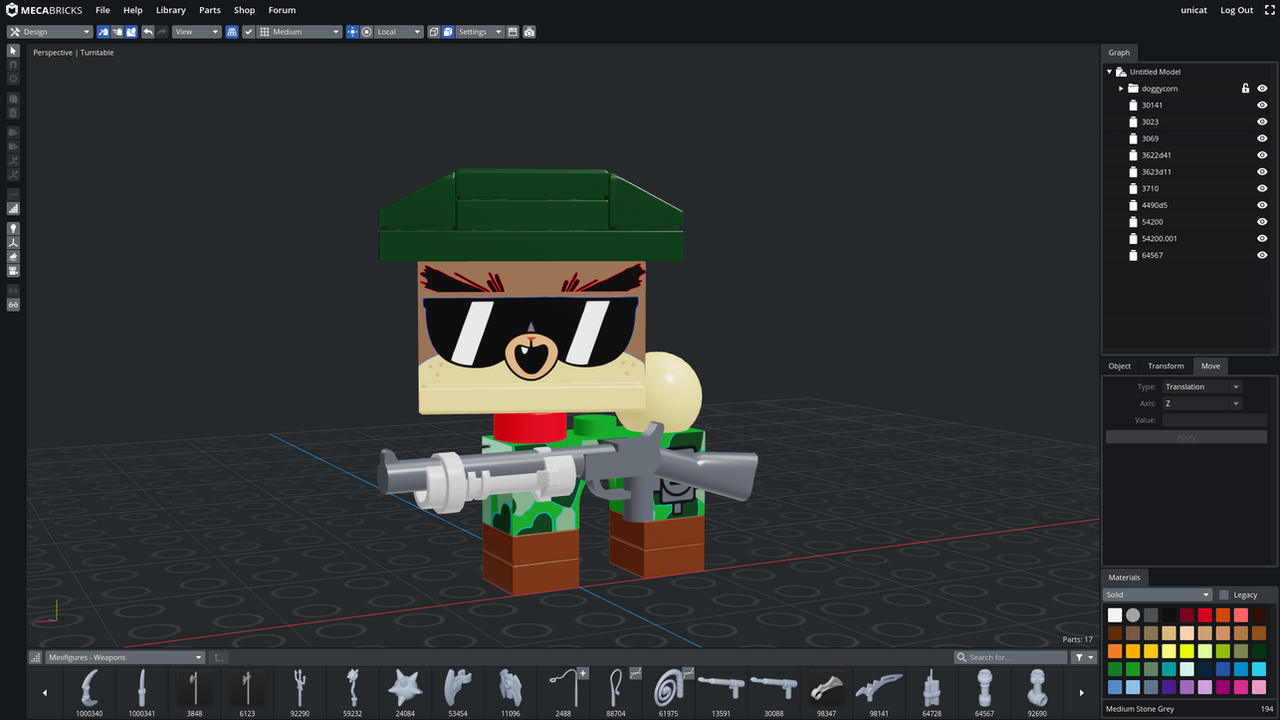Collapse the Untitled Model tree

[x=1109, y=72]
